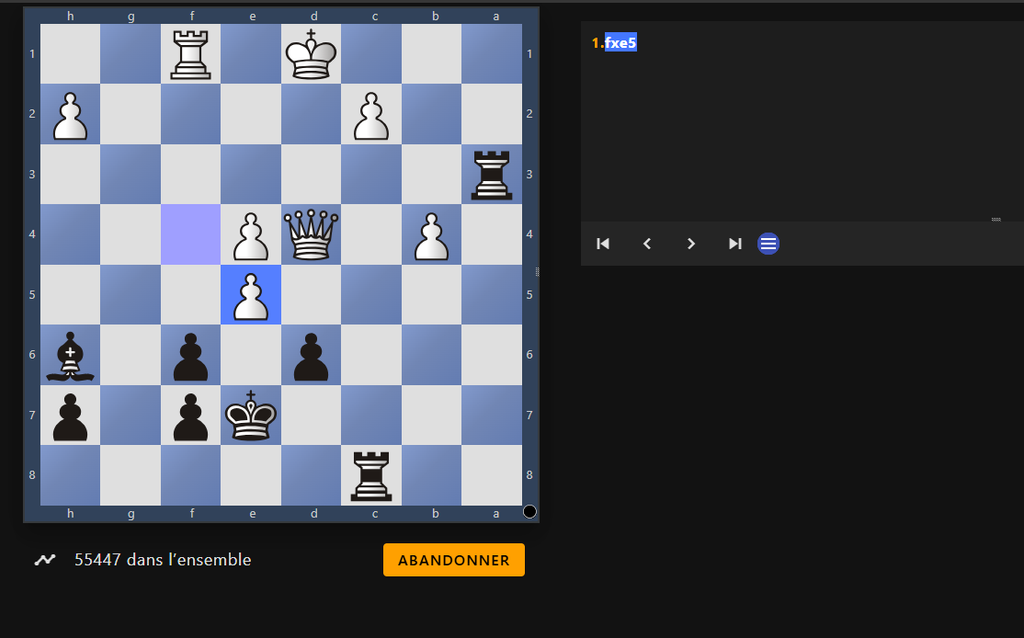This screenshot has width=1024, height=638.
Task: Select the queen on d4
Action: coord(311,235)
